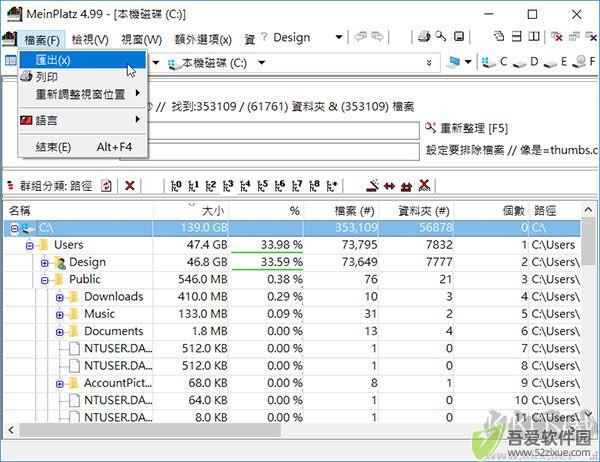600x462 pixels.
Task: Open the Design toolbar dropdown arrow
Action: pyautogui.click(x=339, y=37)
